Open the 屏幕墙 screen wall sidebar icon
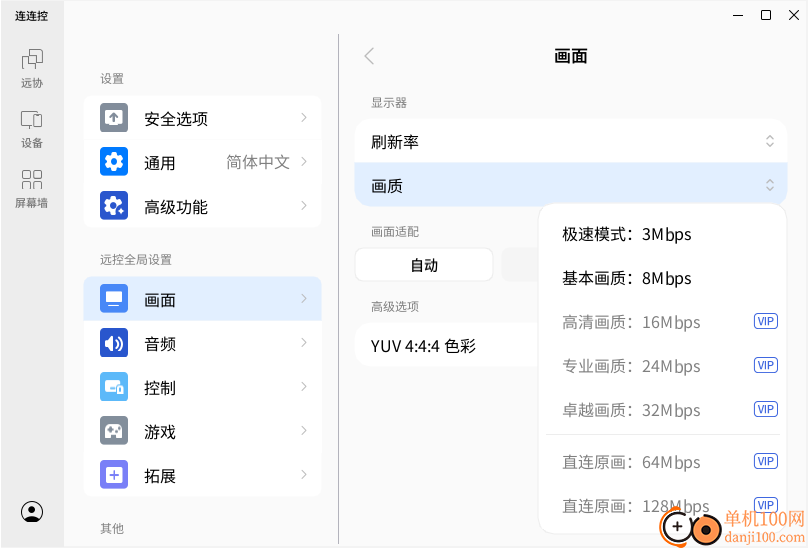 point(32,189)
